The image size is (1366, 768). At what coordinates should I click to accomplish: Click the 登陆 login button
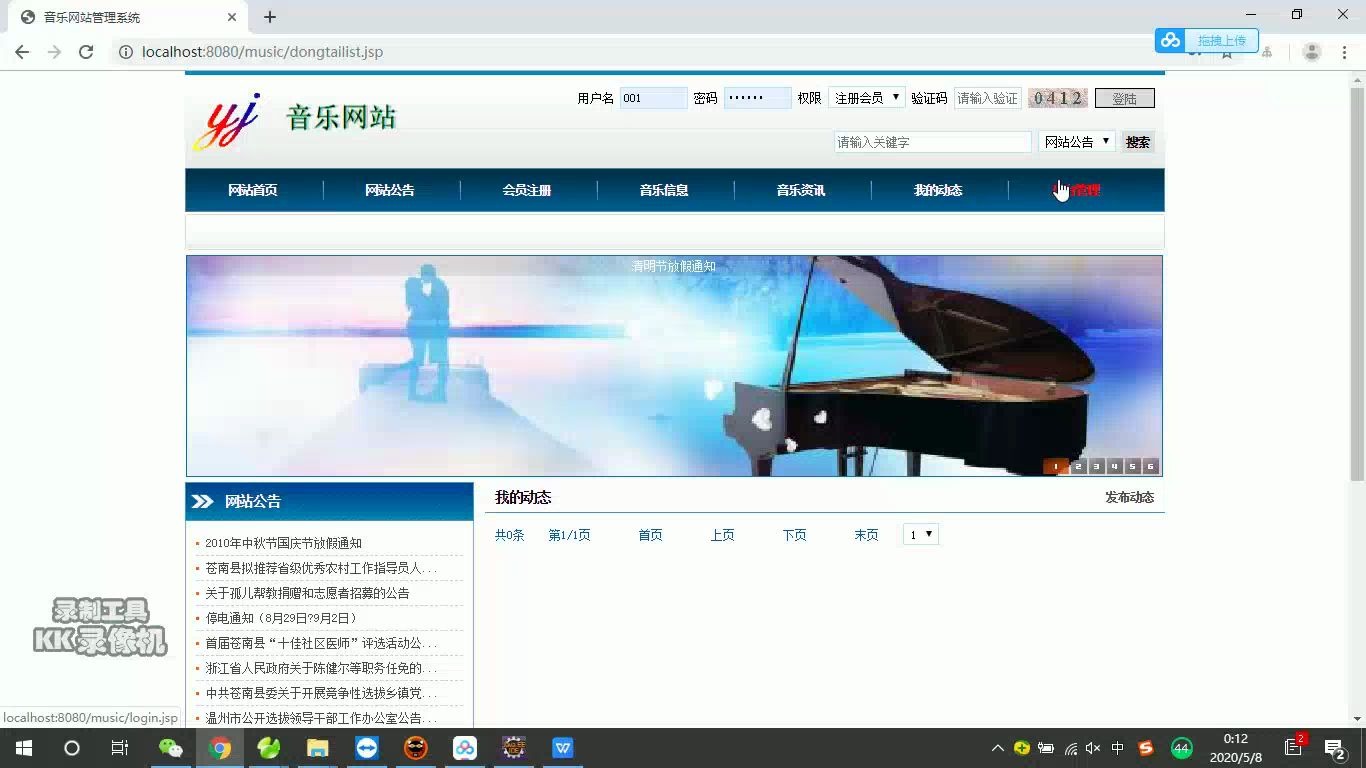(x=1124, y=97)
